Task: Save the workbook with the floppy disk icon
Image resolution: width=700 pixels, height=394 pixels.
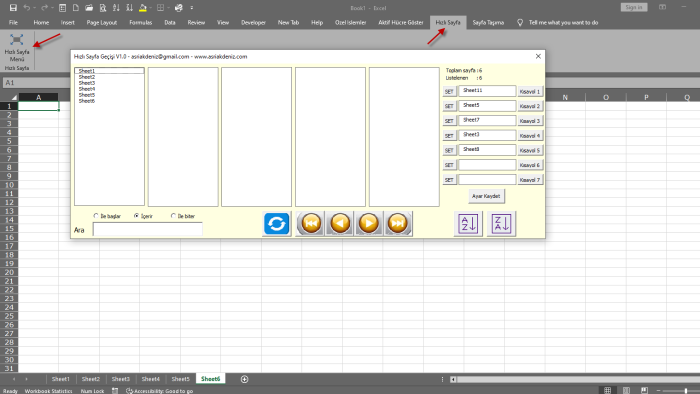Action: click(x=13, y=8)
